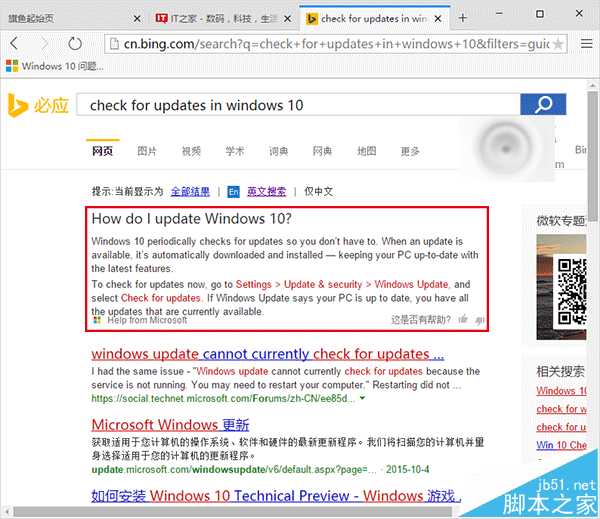Reload the page with refresh icon

pyautogui.click(x=75, y=44)
